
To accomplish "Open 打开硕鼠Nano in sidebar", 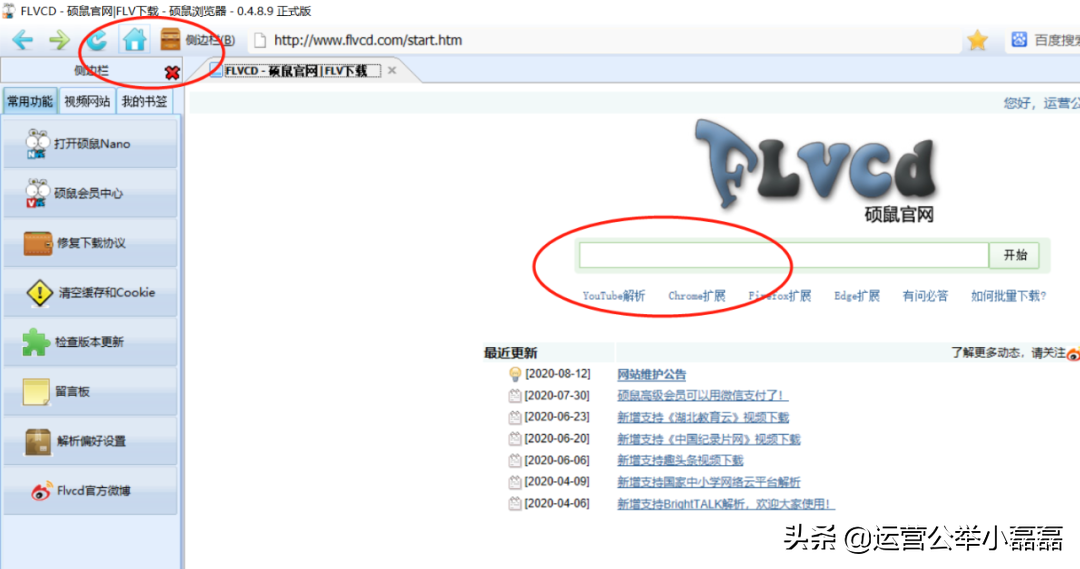I will [x=90, y=143].
